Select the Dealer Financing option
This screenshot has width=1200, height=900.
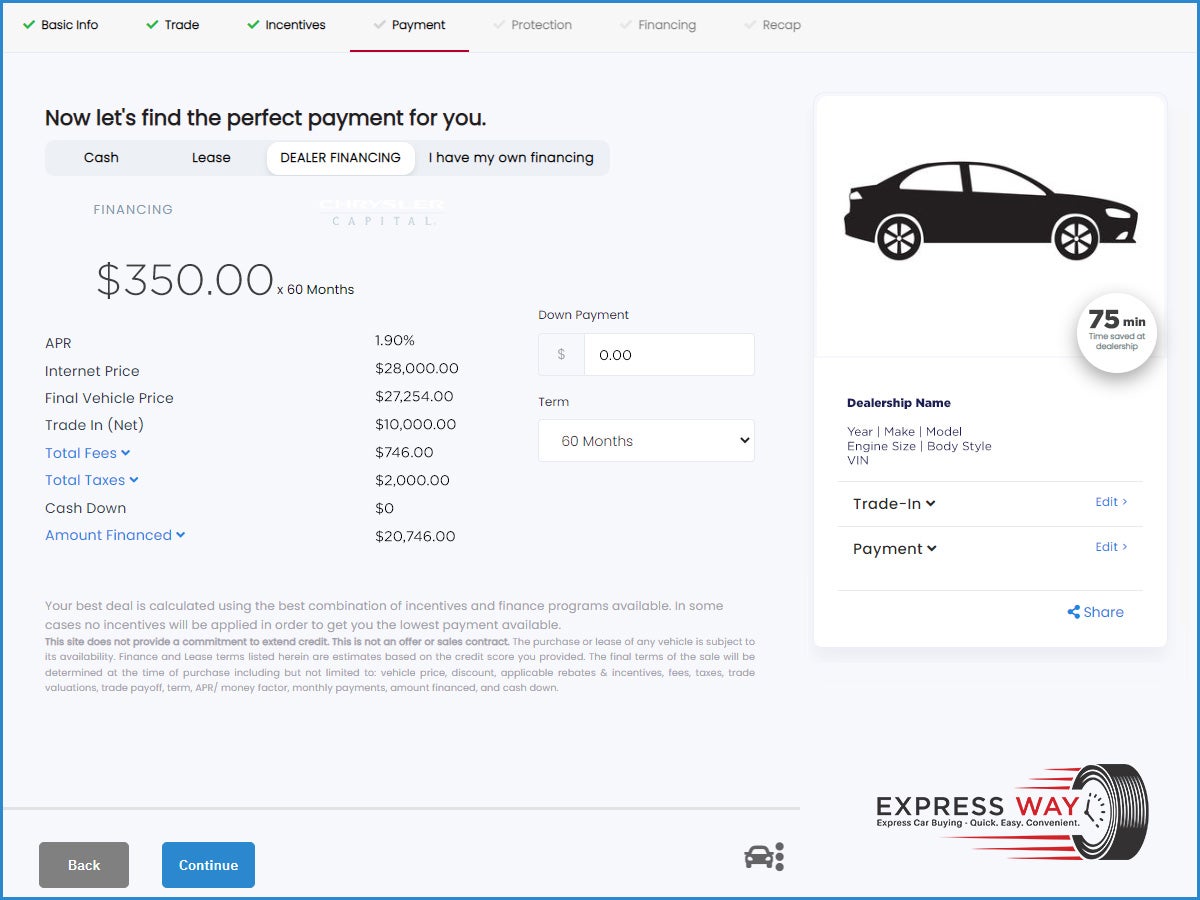click(340, 158)
